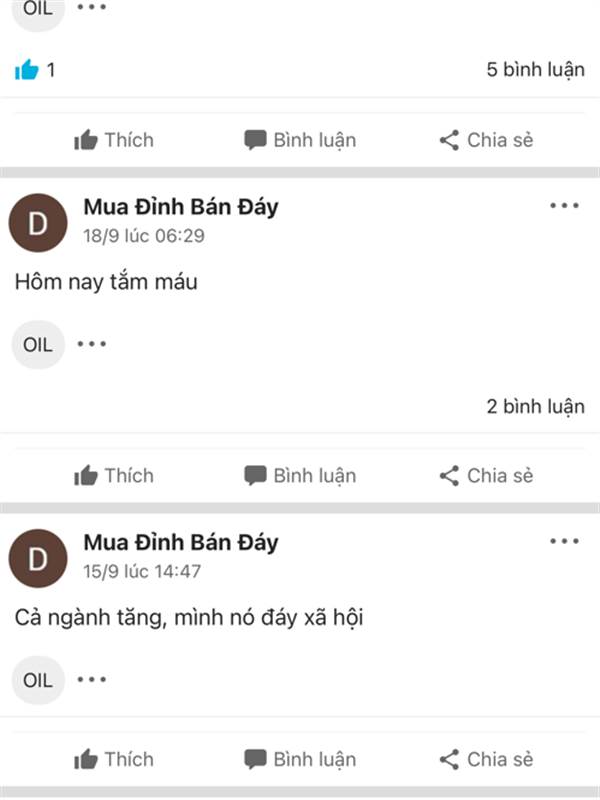Select the OIL tag on the 18/9 post

tap(38, 345)
